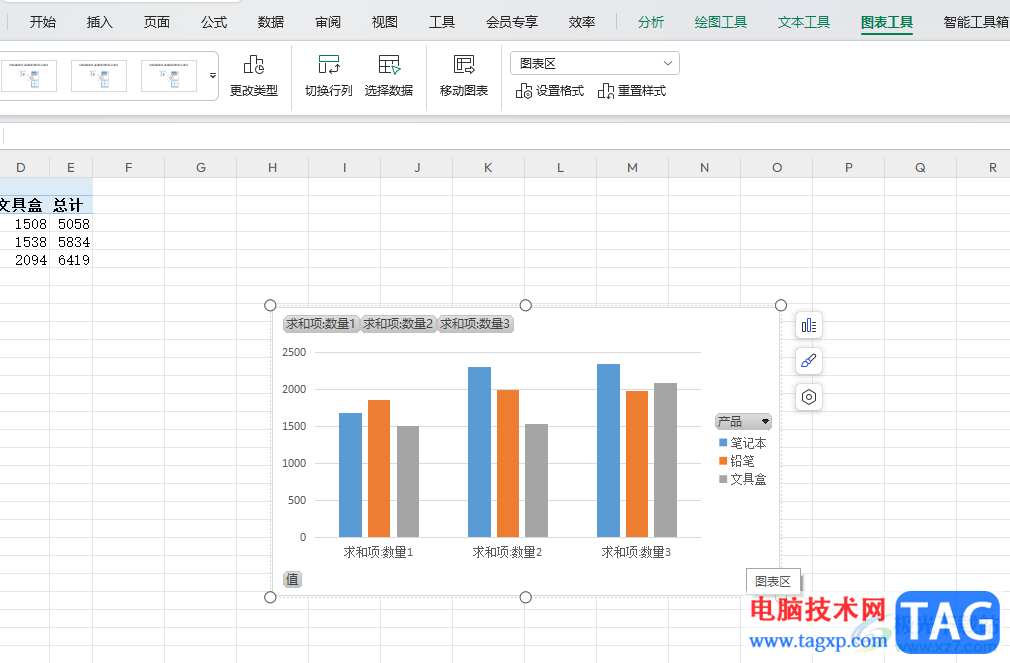Screen dimensions: 1010x663
Task: Switch to the 工具 tab
Action: tap(442, 22)
